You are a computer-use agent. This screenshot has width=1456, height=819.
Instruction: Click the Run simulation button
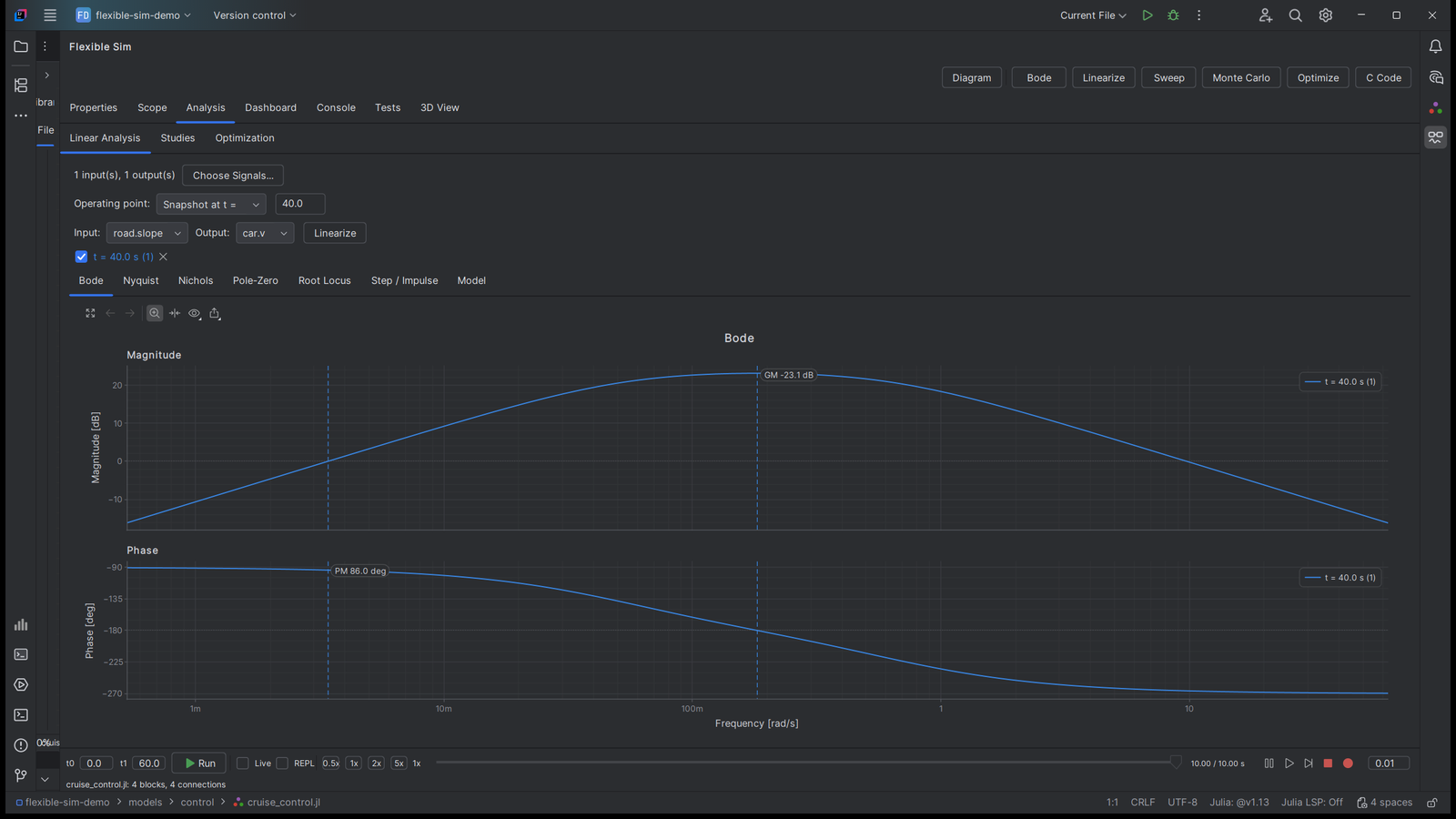pyautogui.click(x=199, y=763)
